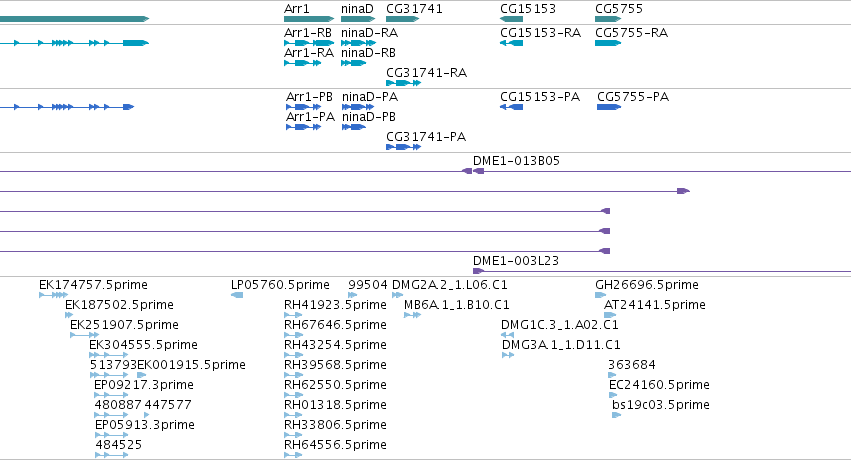Select the 513793 feature label
851x460 pixels.
point(113,366)
